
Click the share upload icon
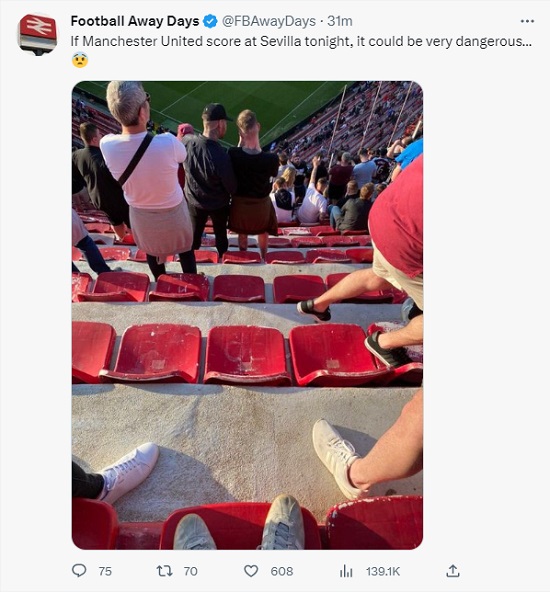click(x=453, y=571)
